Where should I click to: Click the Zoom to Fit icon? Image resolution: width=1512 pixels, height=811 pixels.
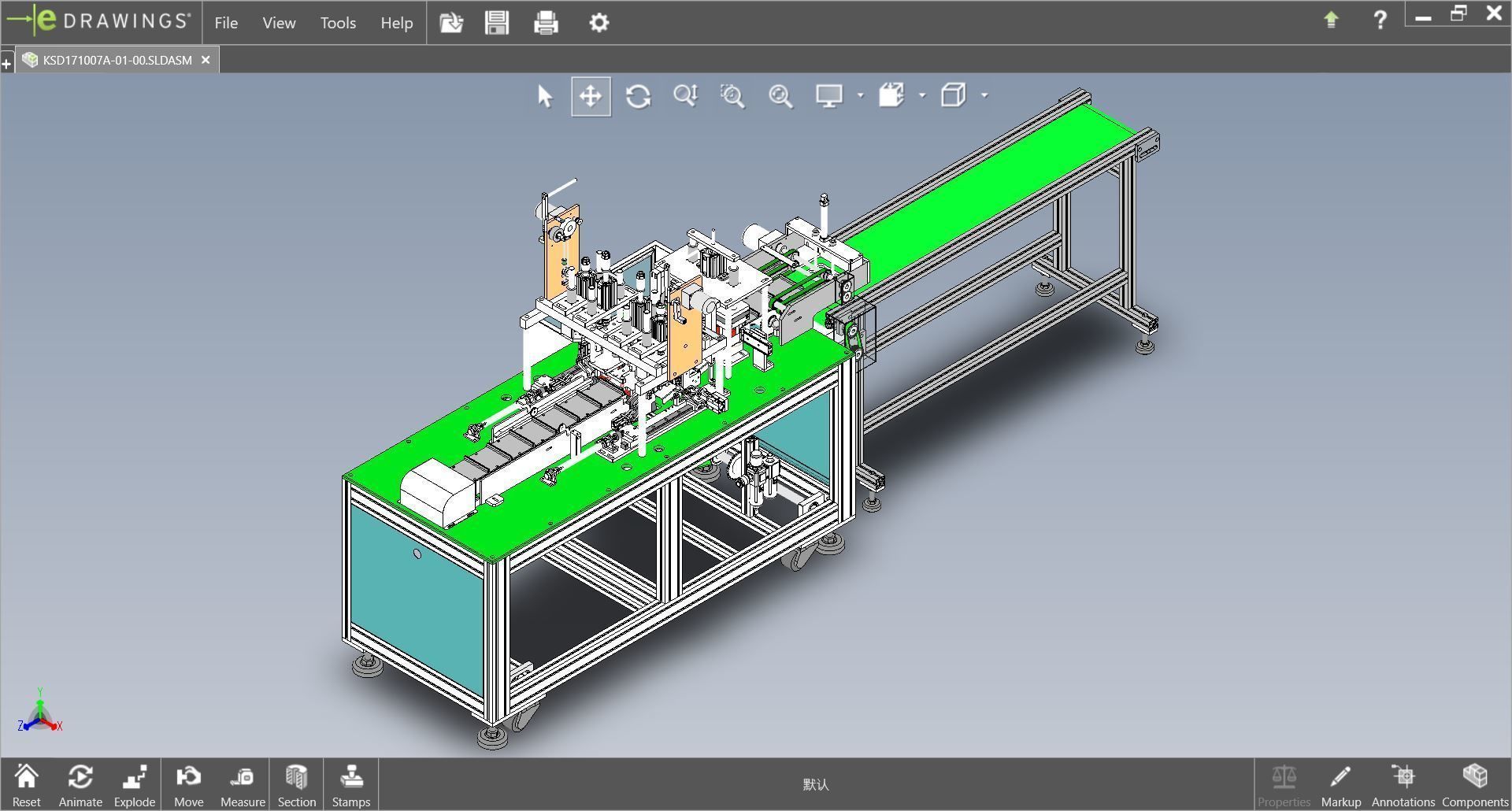(x=780, y=96)
